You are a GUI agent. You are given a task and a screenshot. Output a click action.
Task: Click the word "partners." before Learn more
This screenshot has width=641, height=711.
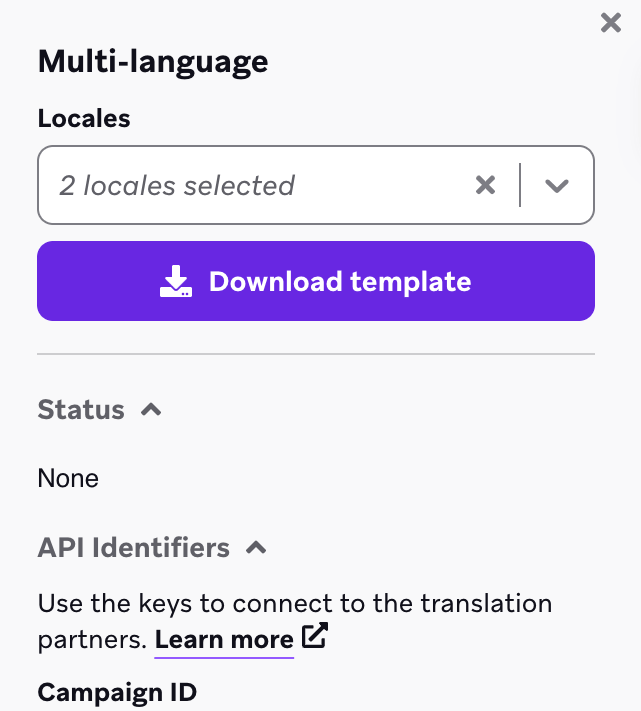92,639
